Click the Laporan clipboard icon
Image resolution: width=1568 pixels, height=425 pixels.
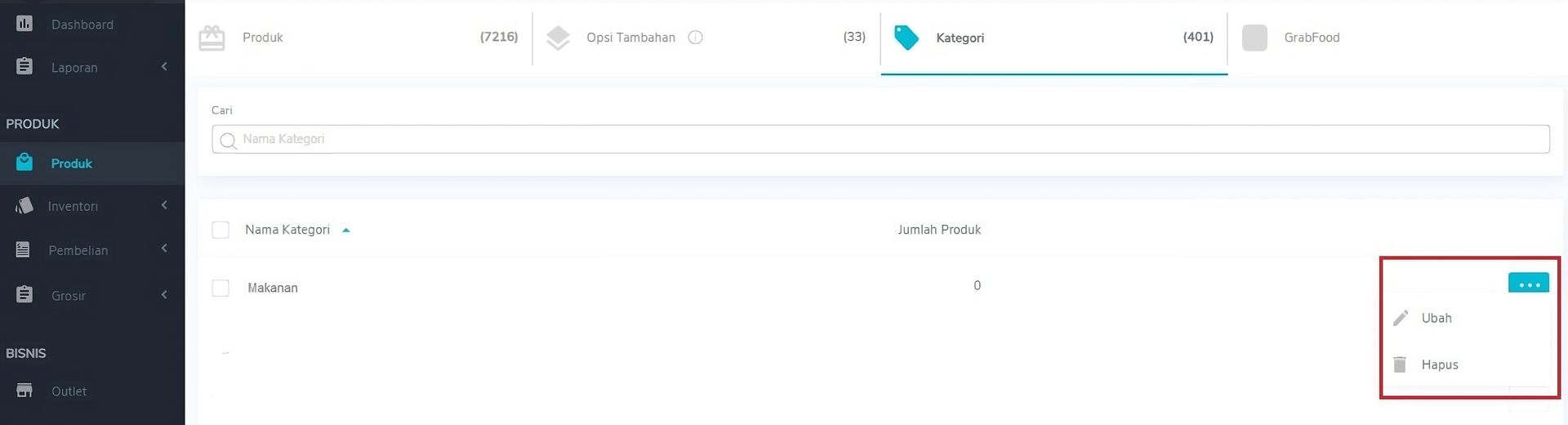[24, 66]
